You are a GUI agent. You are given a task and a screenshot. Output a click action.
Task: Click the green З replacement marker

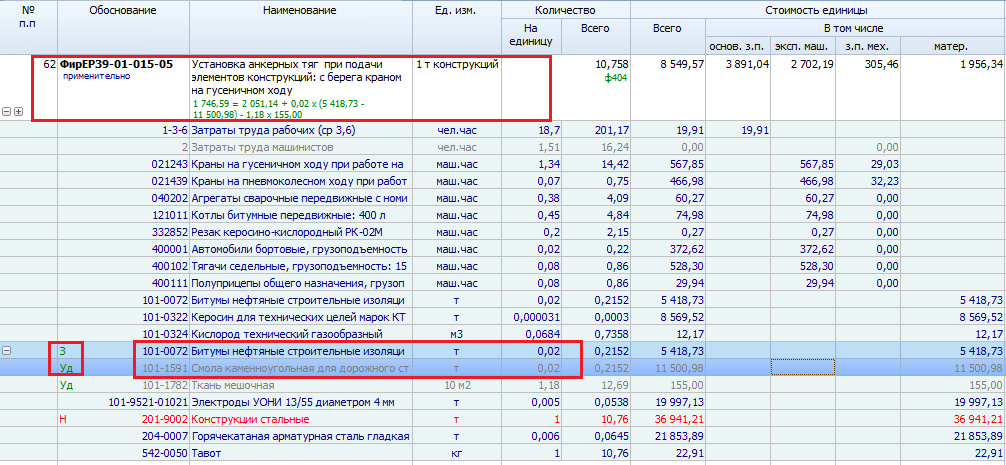tap(62, 351)
